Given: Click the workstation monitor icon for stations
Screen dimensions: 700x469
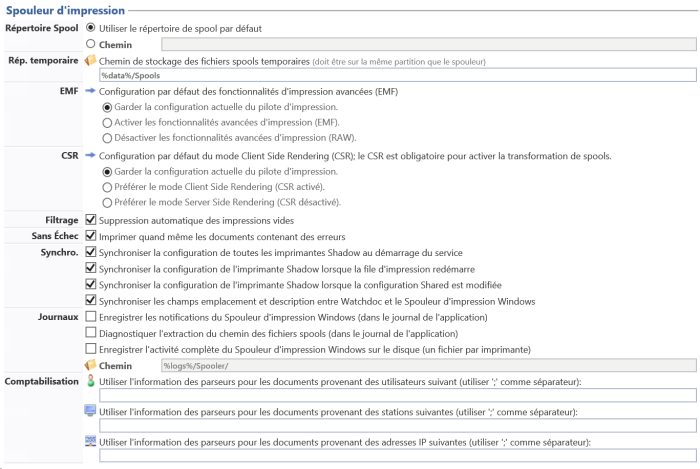Looking at the screenshot, I should click(91, 412).
